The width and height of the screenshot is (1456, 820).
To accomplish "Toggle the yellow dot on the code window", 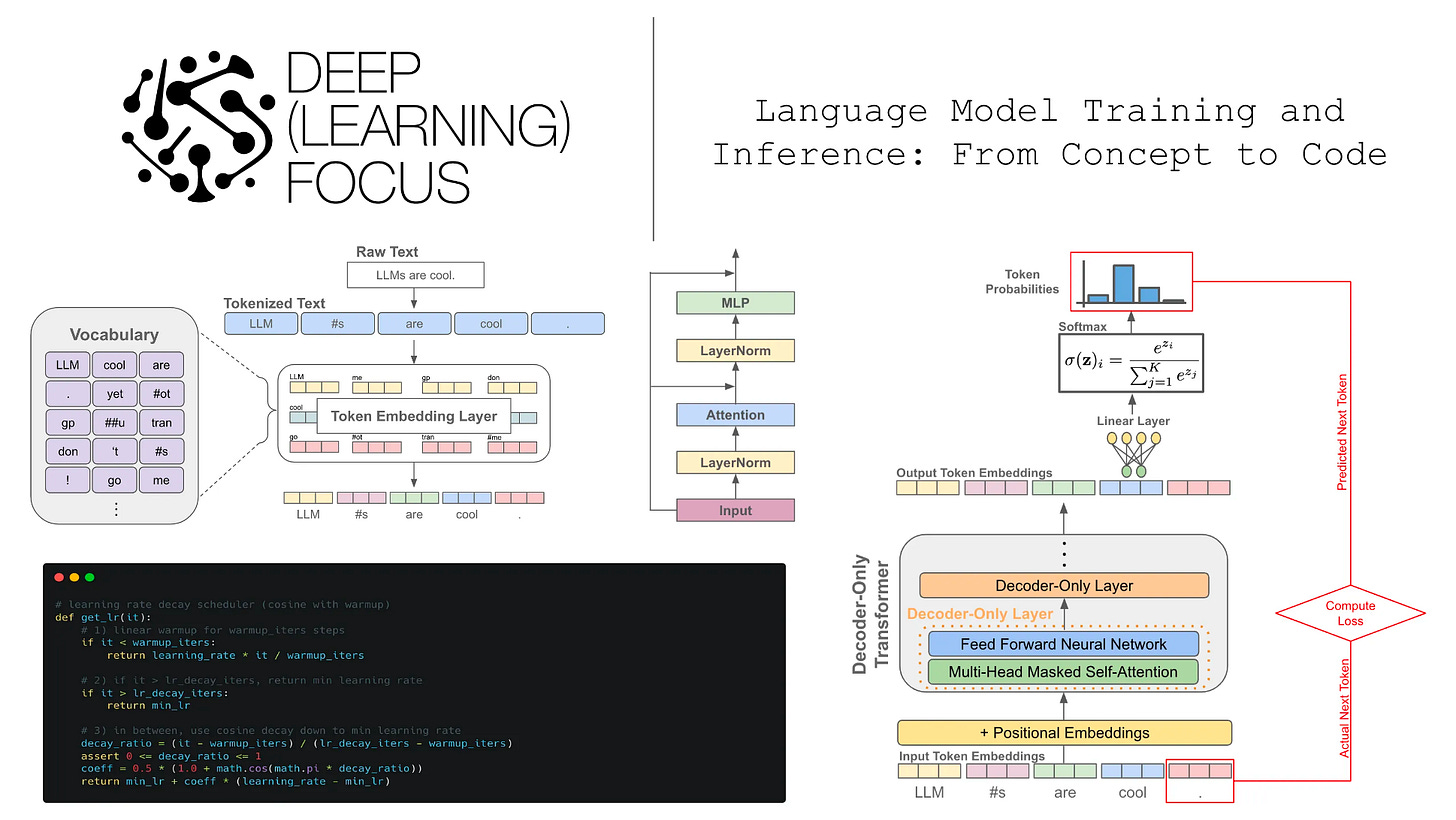I will (x=74, y=577).
